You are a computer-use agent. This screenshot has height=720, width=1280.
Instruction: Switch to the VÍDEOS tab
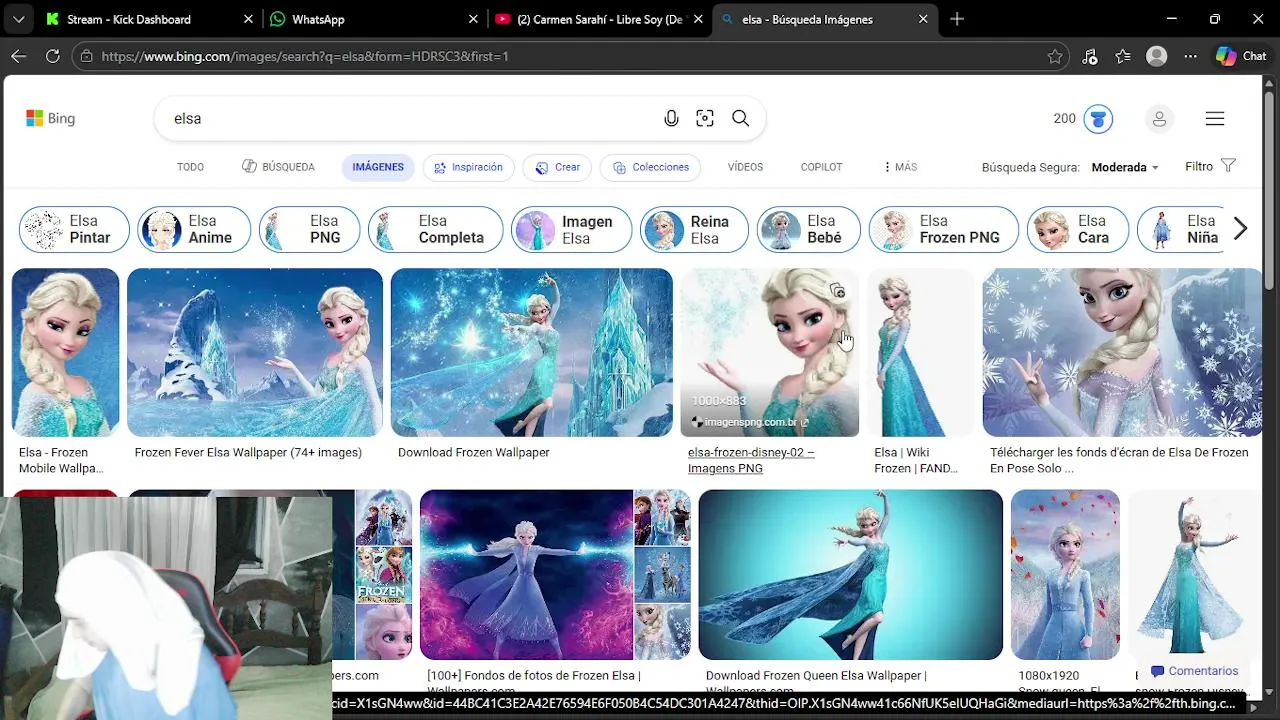tap(745, 167)
